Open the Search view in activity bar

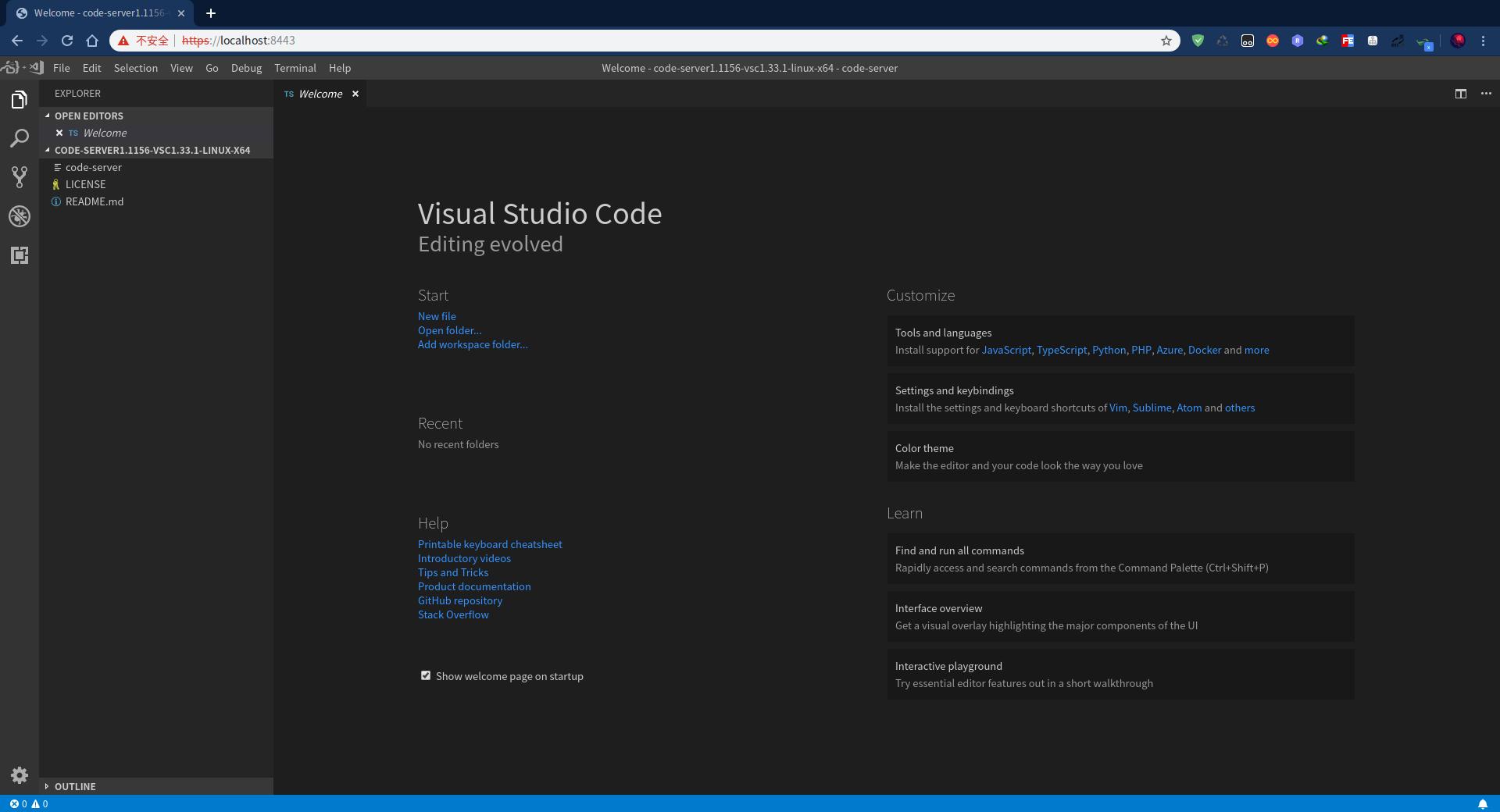tap(19, 138)
